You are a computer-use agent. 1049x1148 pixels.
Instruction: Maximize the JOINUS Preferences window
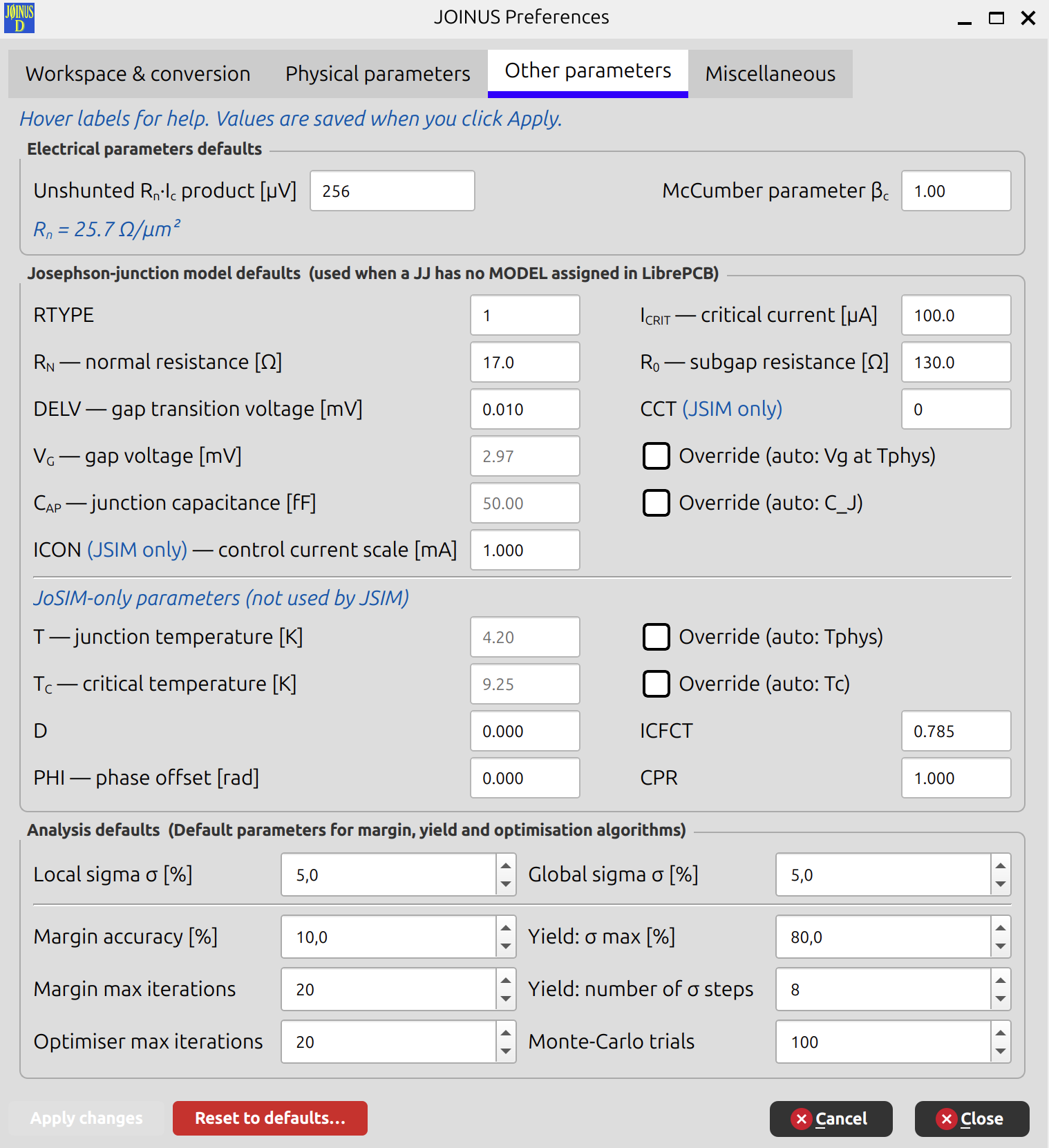click(996, 18)
